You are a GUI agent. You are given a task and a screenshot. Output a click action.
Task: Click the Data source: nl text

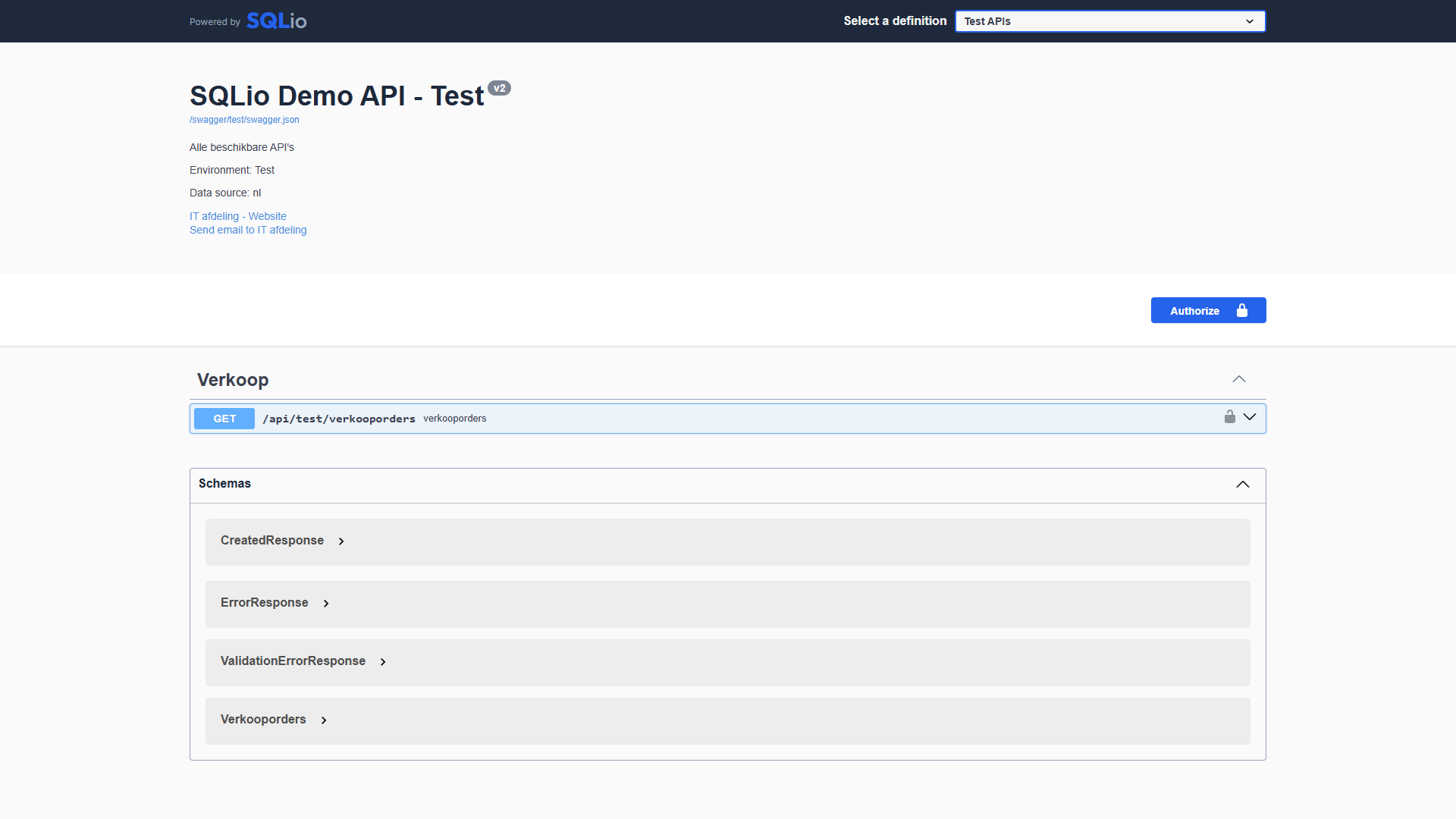coord(225,193)
